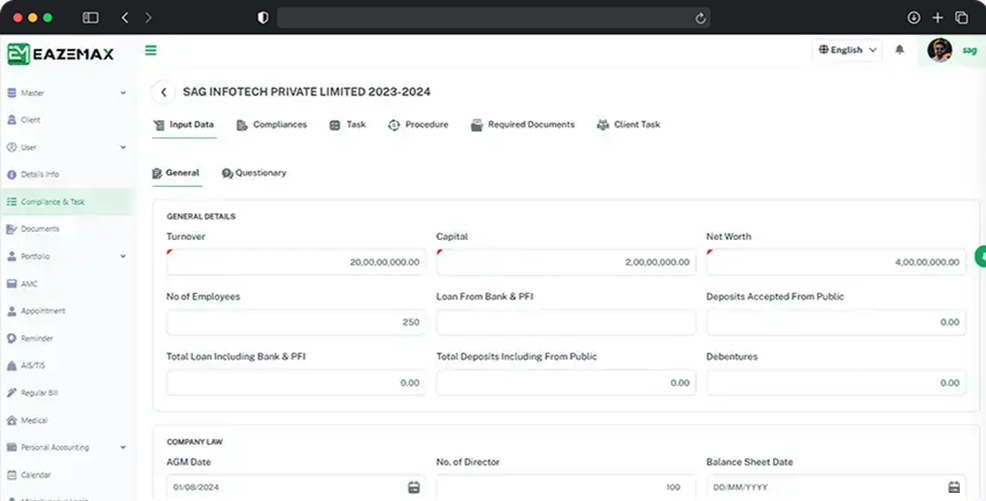The height and width of the screenshot is (501, 986).
Task: Switch to the Client Task tab
Action: [628, 124]
